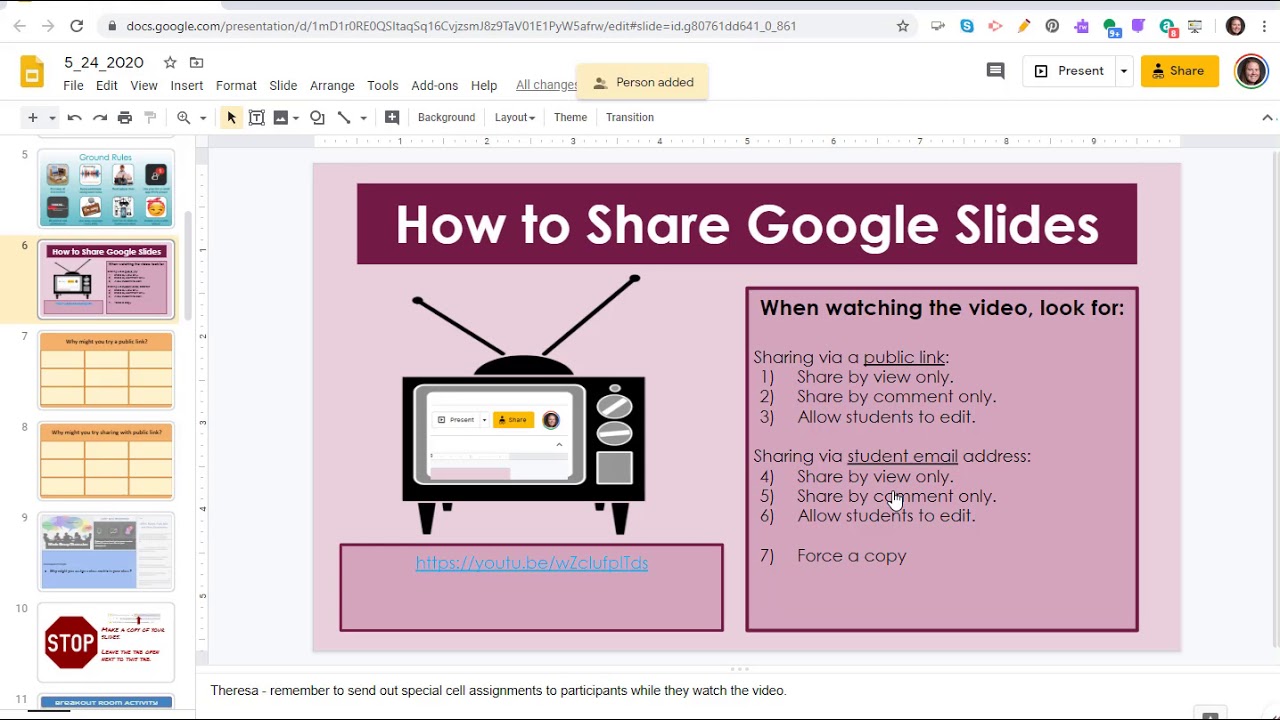Click the speaker notes text
The height and width of the screenshot is (720, 1280).
pyautogui.click(x=498, y=691)
